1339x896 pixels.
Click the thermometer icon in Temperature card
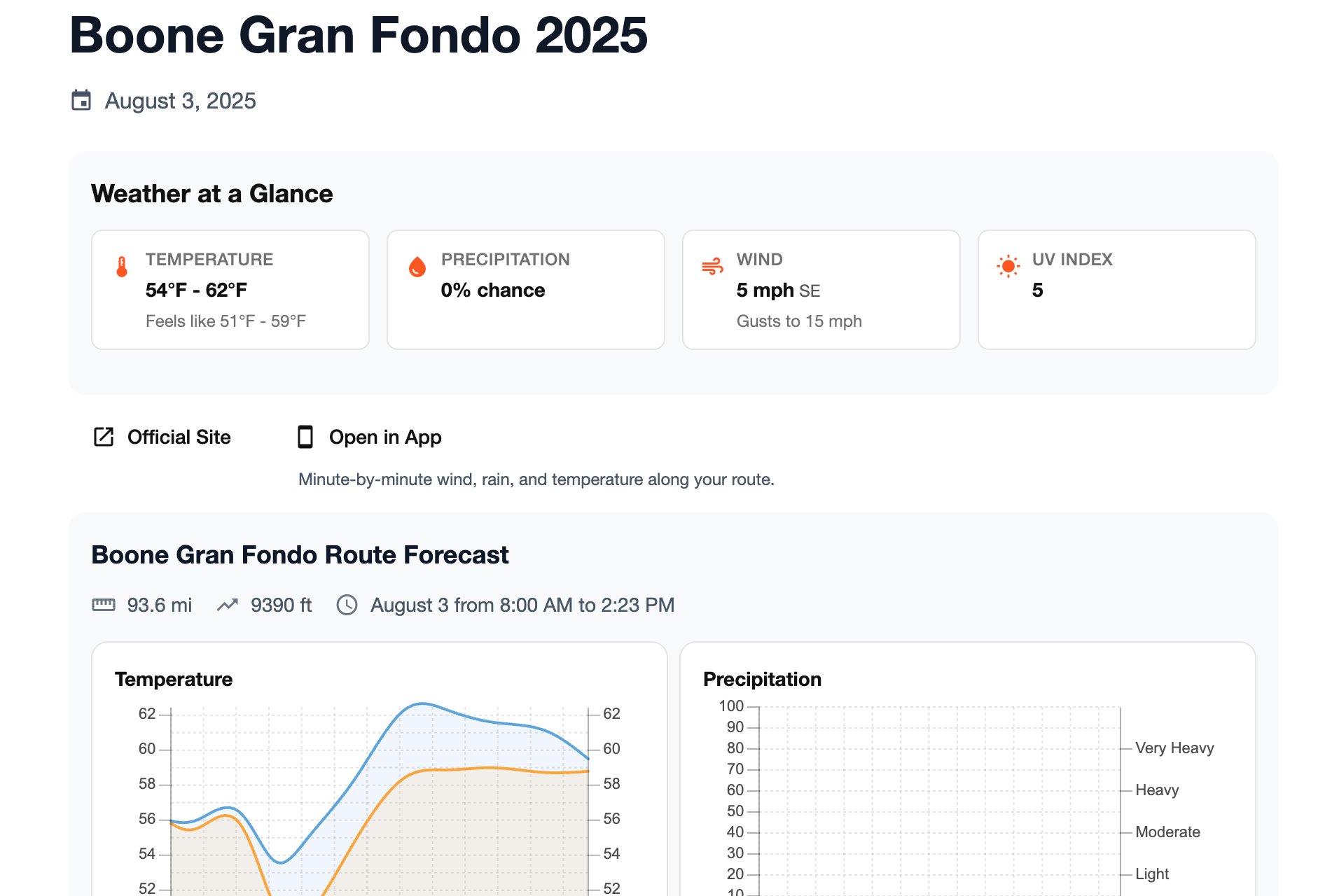click(x=122, y=267)
